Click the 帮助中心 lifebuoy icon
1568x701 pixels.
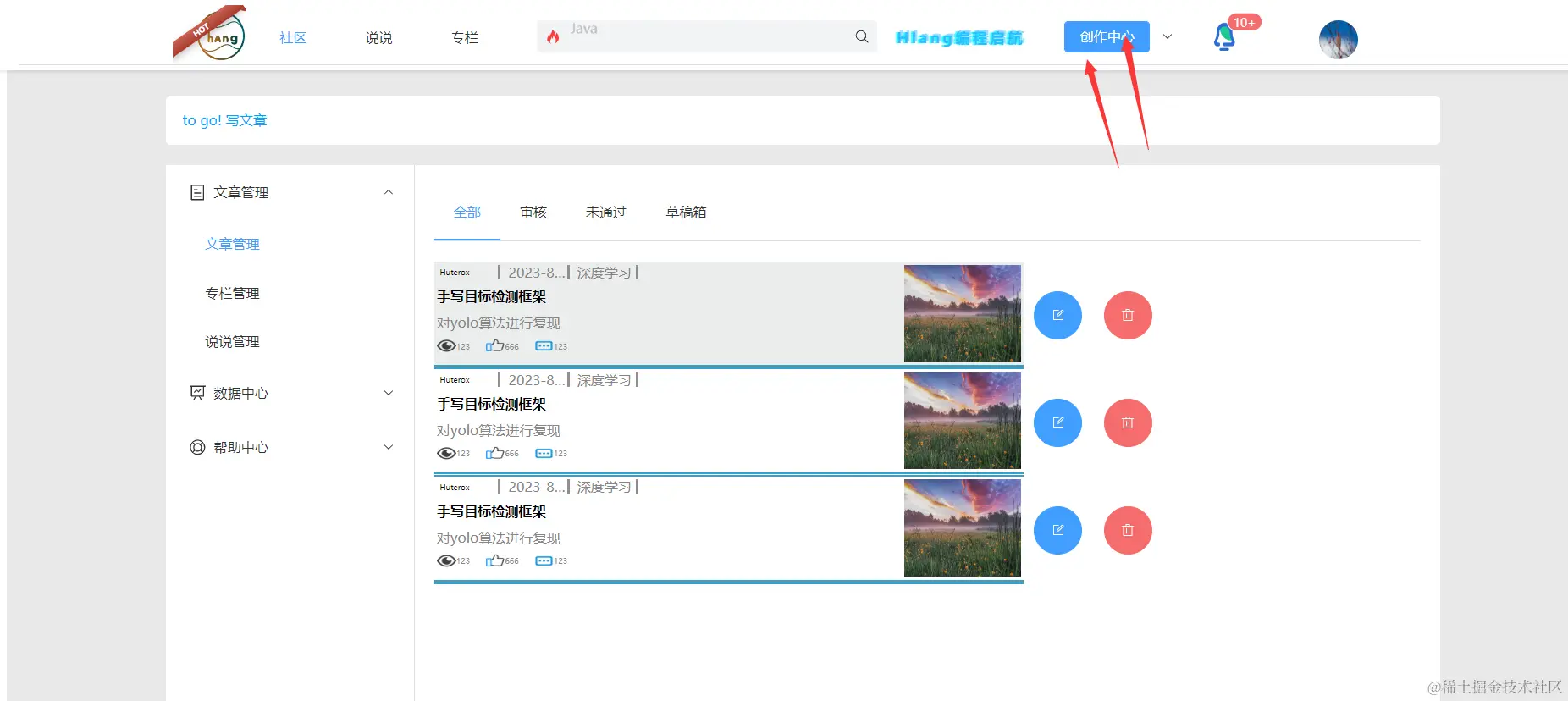click(x=197, y=447)
